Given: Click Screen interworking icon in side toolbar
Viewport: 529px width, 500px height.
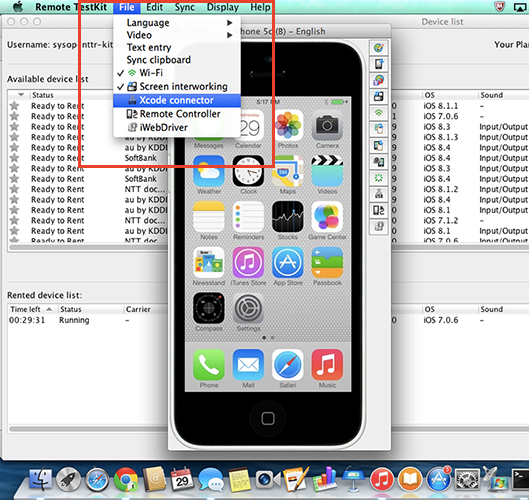Looking at the screenshot, I should pos(379,96).
